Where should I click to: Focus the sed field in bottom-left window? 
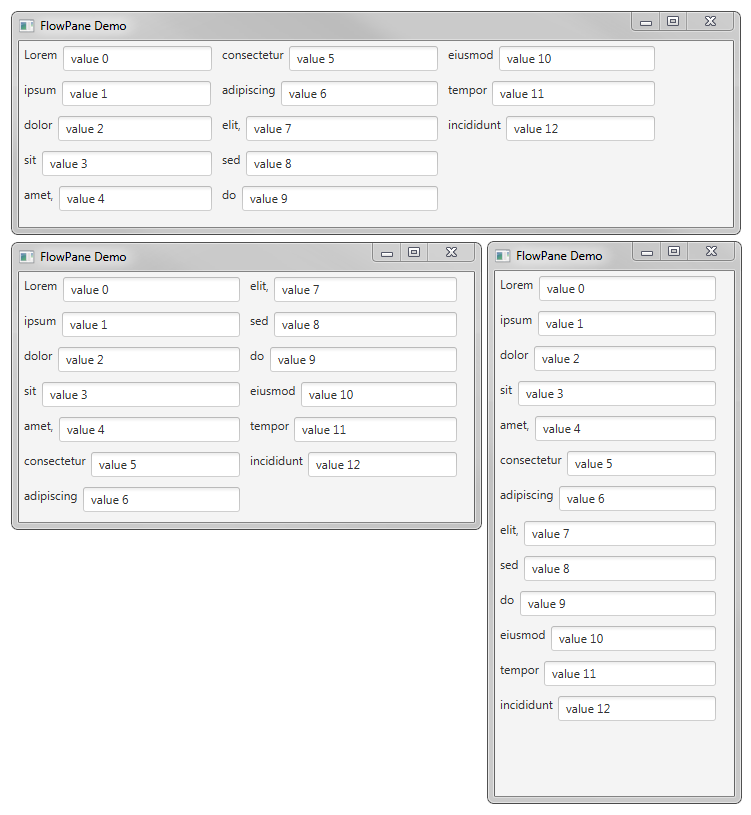365,324
